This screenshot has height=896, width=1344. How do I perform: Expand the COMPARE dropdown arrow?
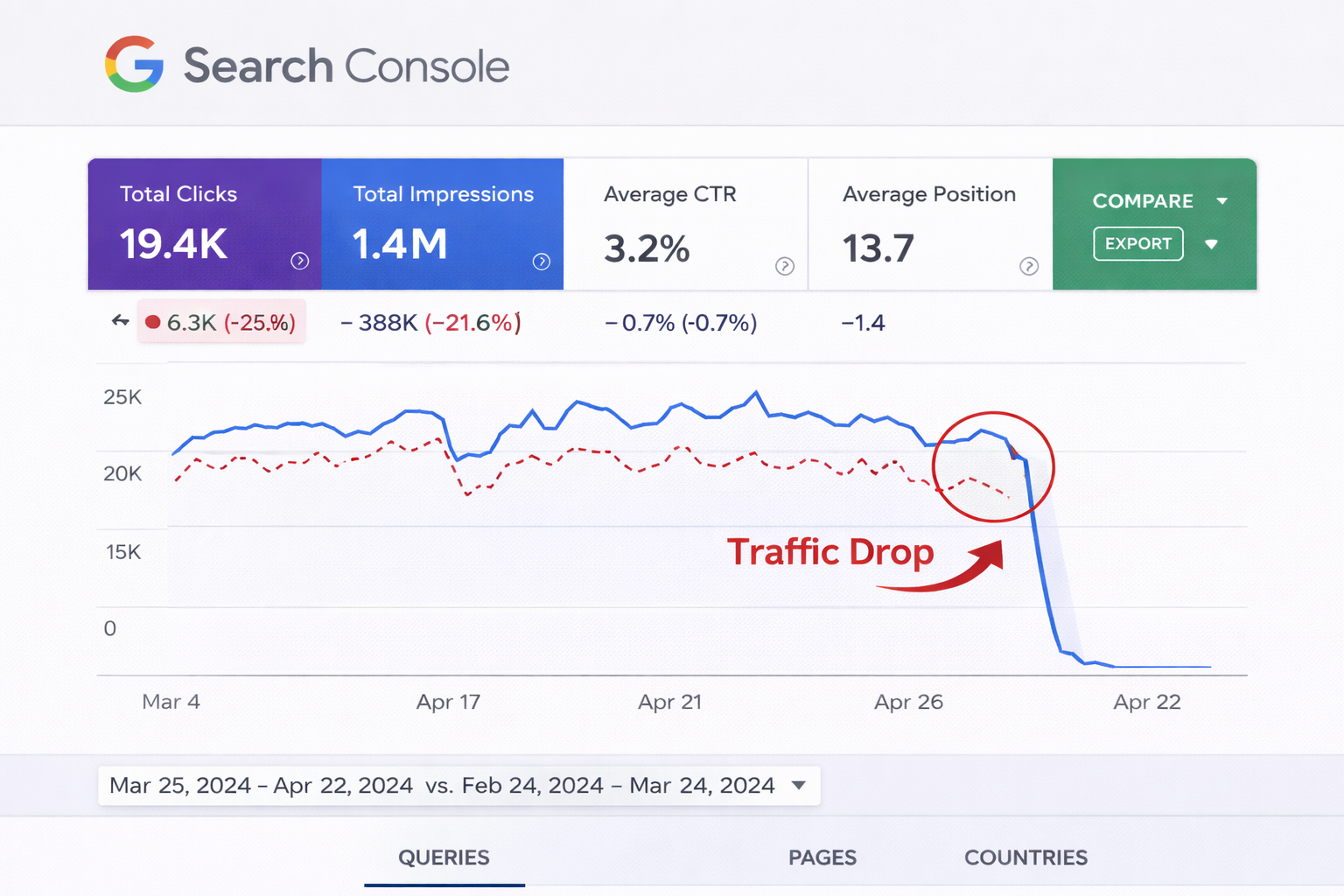tap(1222, 201)
